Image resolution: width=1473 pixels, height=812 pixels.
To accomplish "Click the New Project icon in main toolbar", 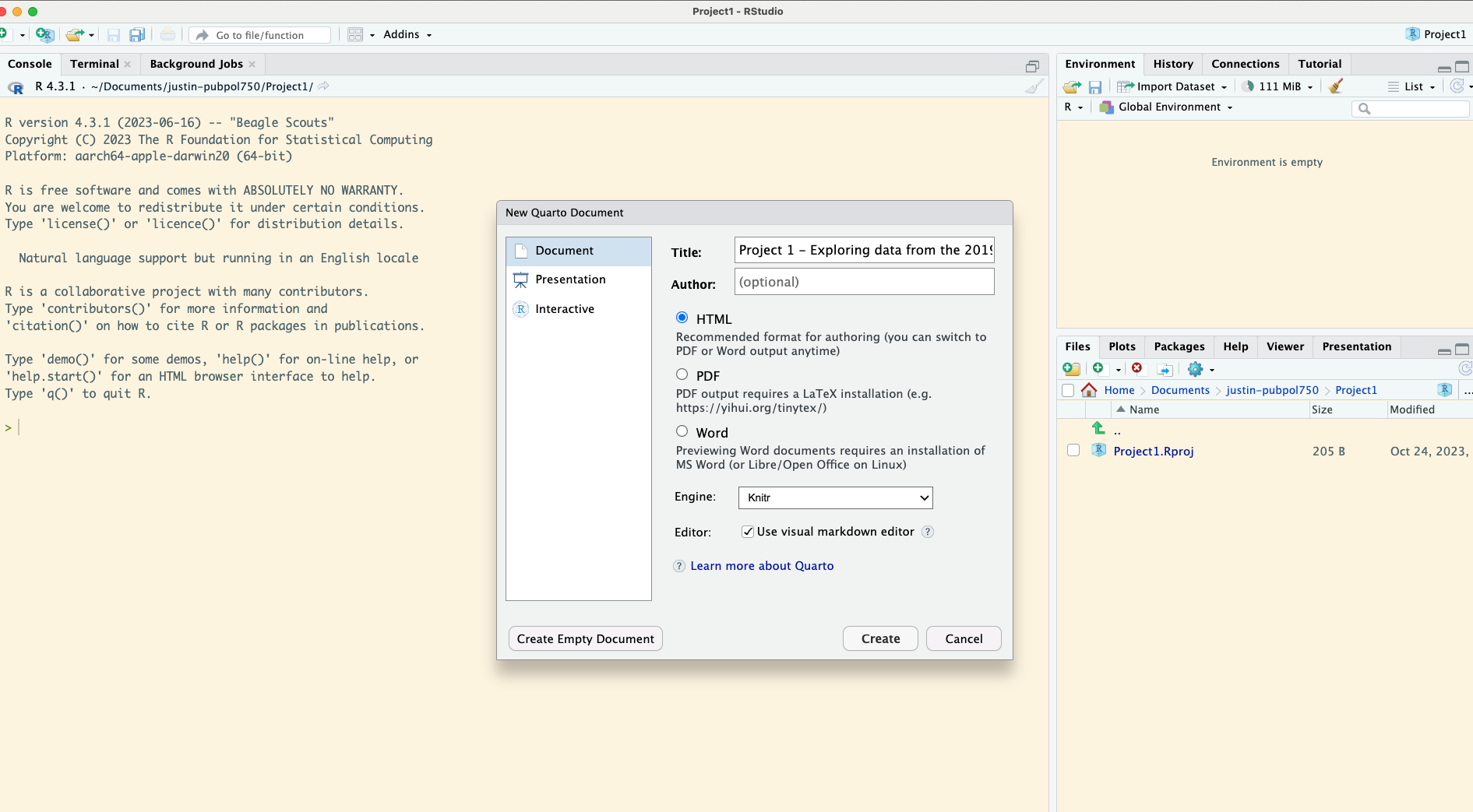I will point(44,35).
